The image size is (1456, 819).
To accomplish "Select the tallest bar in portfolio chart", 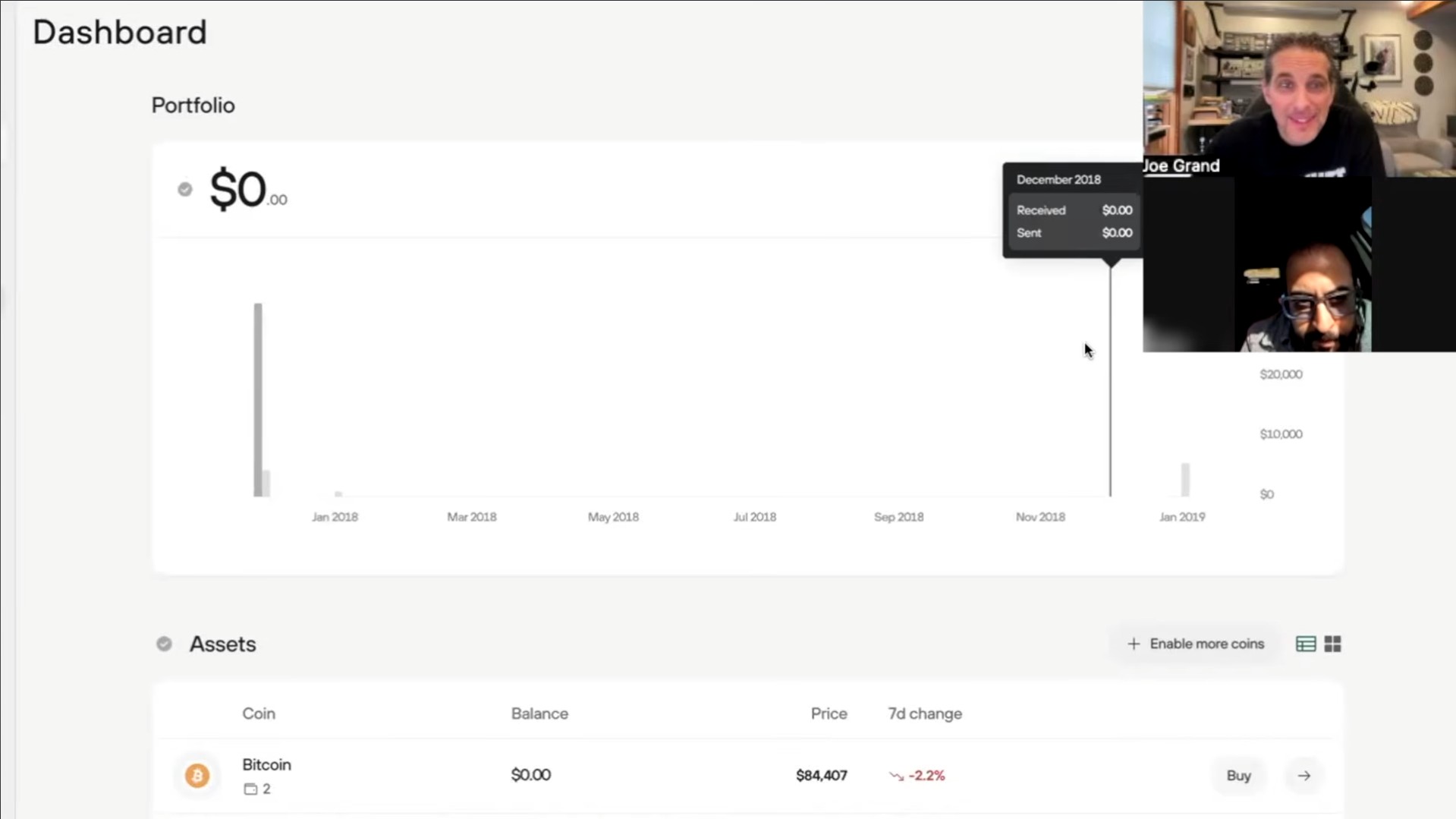I will (x=258, y=399).
